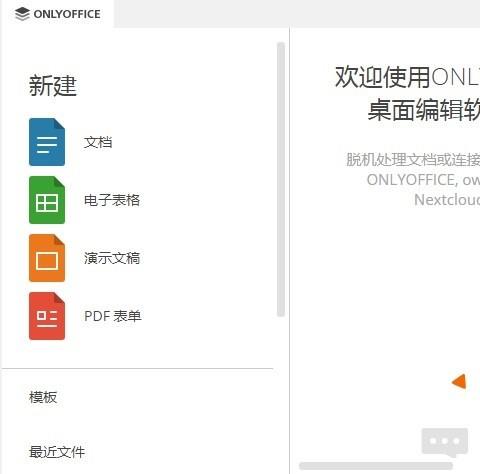Click the 欢迎使用ONLYOFFICE welcome heading

click(407, 77)
